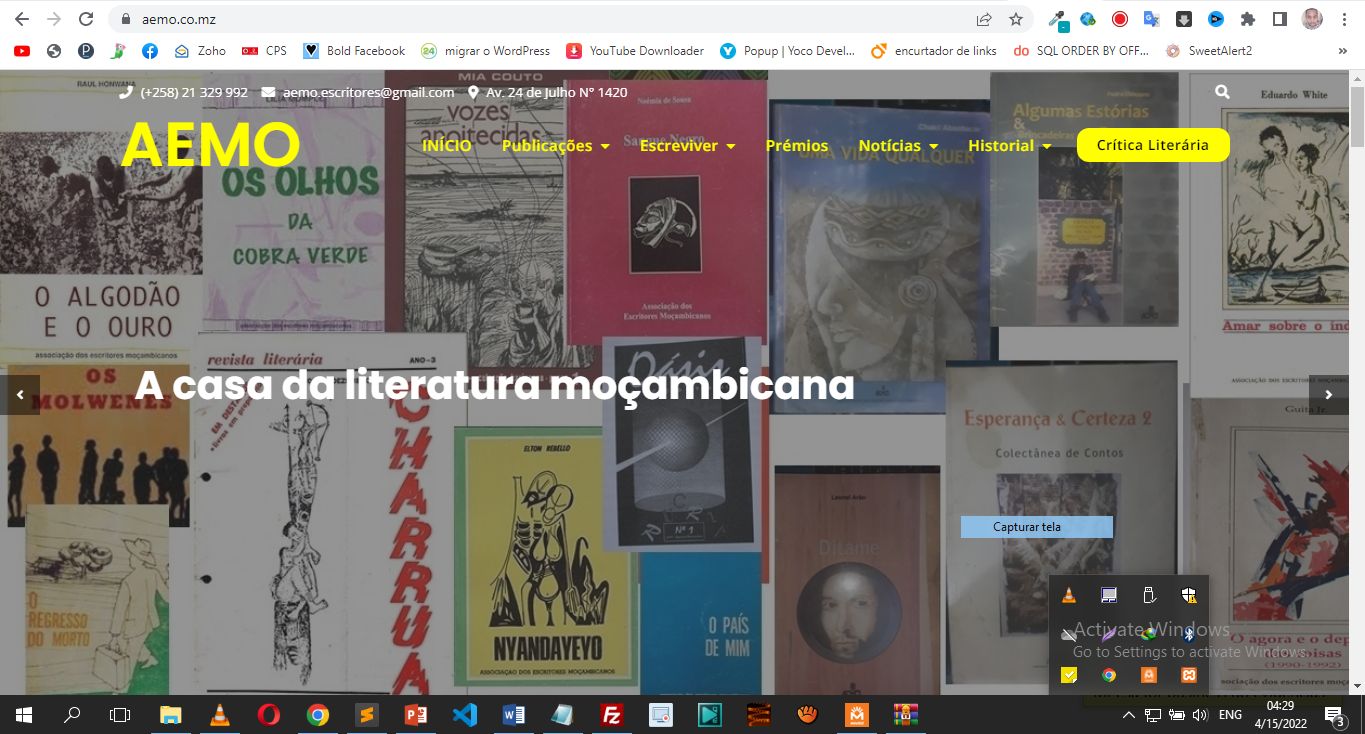
Task: Open PowerPoint from the taskbar
Action: tap(416, 715)
